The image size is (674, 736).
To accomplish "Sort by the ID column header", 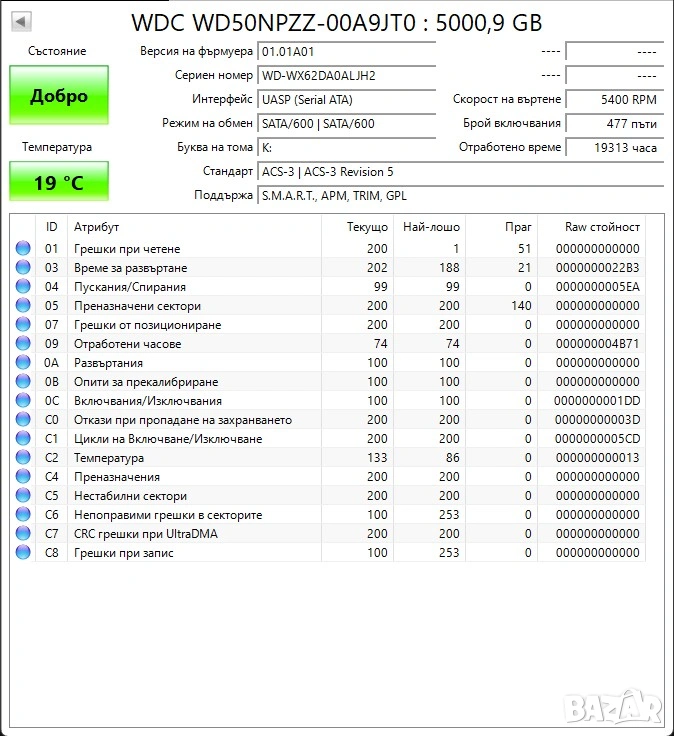I will coord(52,227).
